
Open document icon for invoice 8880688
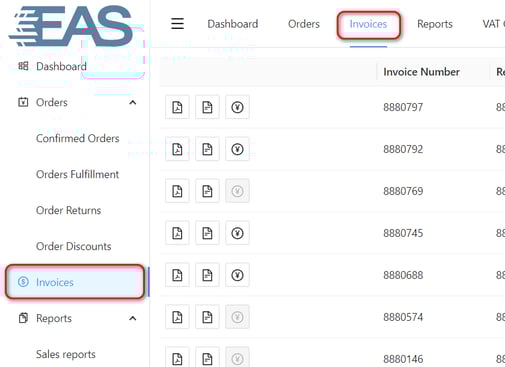pyautogui.click(x=207, y=275)
